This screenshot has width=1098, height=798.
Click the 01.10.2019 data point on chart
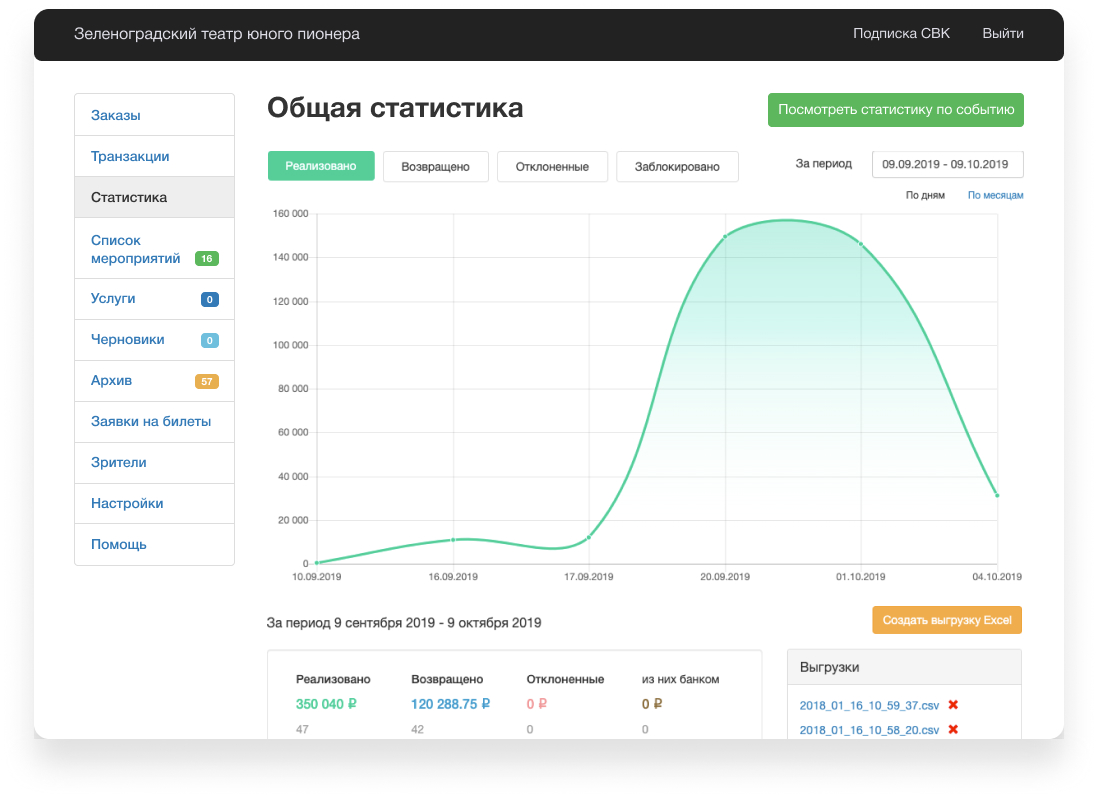861,244
